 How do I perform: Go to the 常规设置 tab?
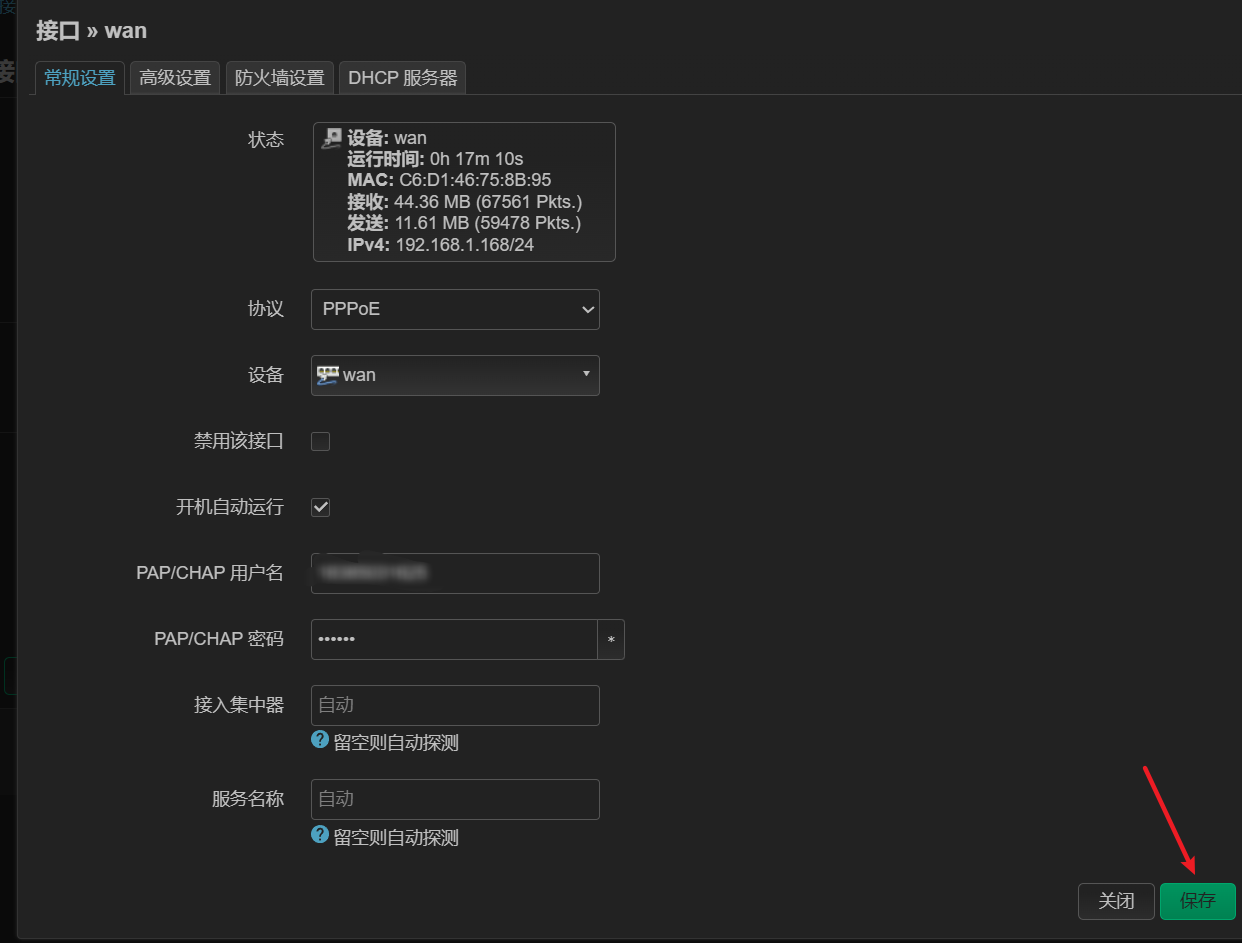(80, 78)
